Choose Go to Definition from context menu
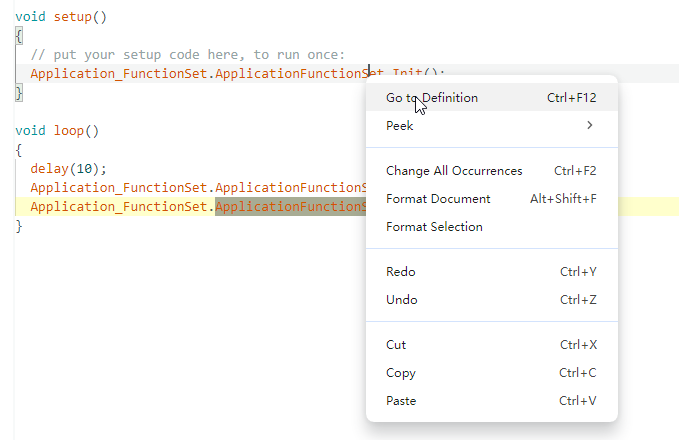This screenshot has height=440, width=679. (491, 98)
